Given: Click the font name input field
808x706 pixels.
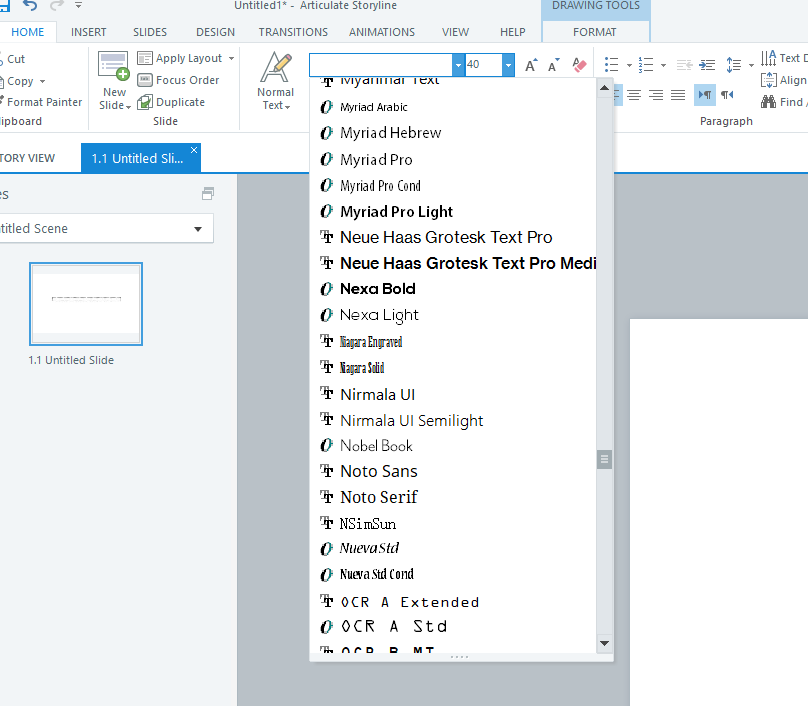Looking at the screenshot, I should click(381, 65).
